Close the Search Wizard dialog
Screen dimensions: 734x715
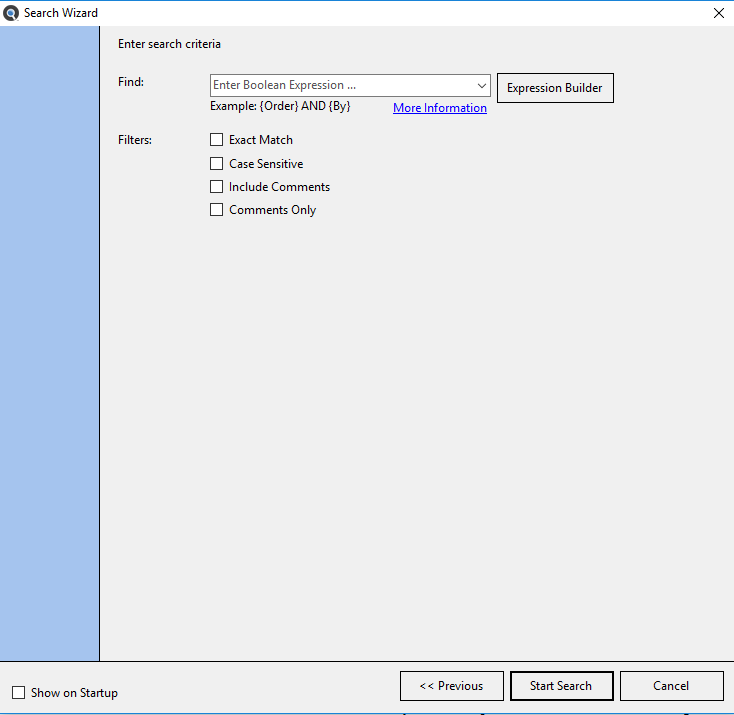coord(719,13)
